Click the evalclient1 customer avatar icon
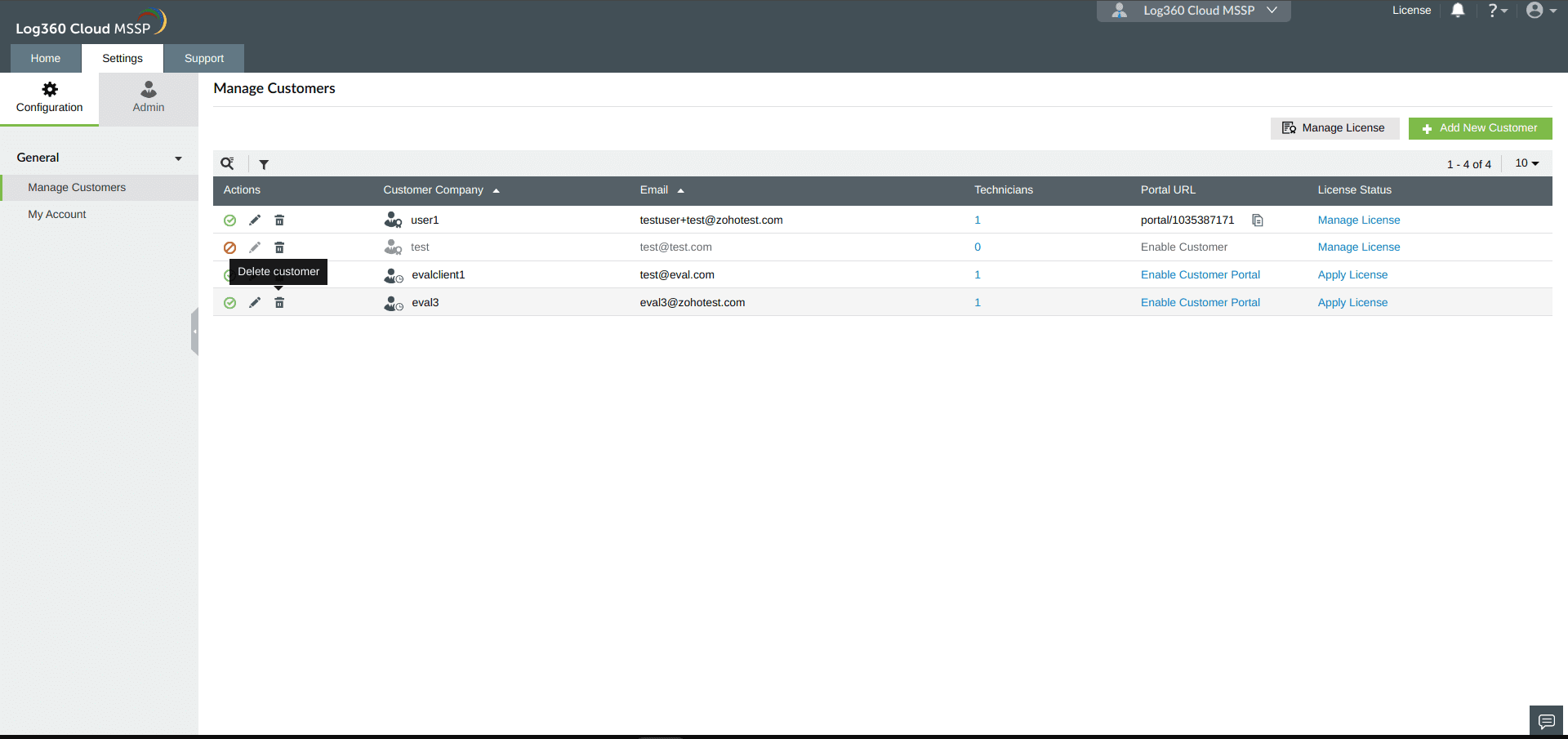 [394, 275]
